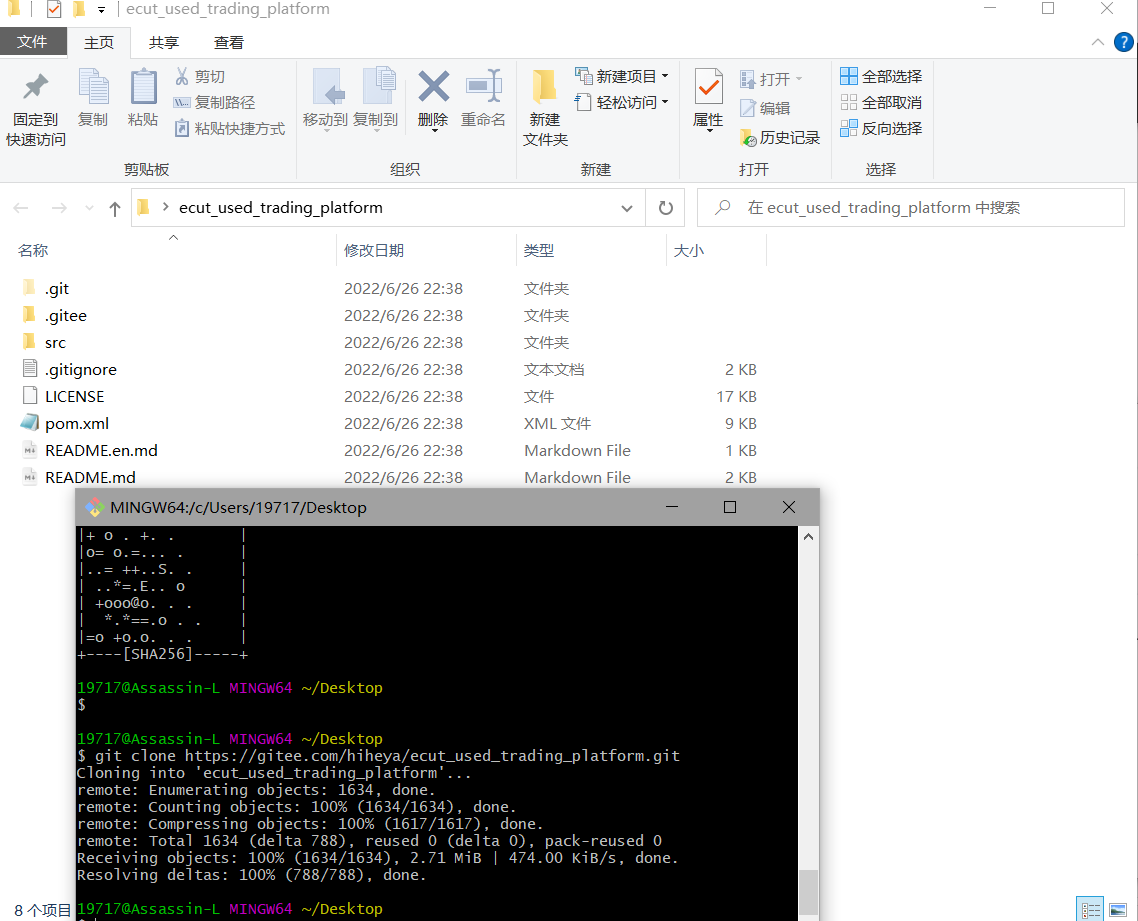Open Properties with the checkmark icon
The image size is (1138, 921).
pos(708,88)
